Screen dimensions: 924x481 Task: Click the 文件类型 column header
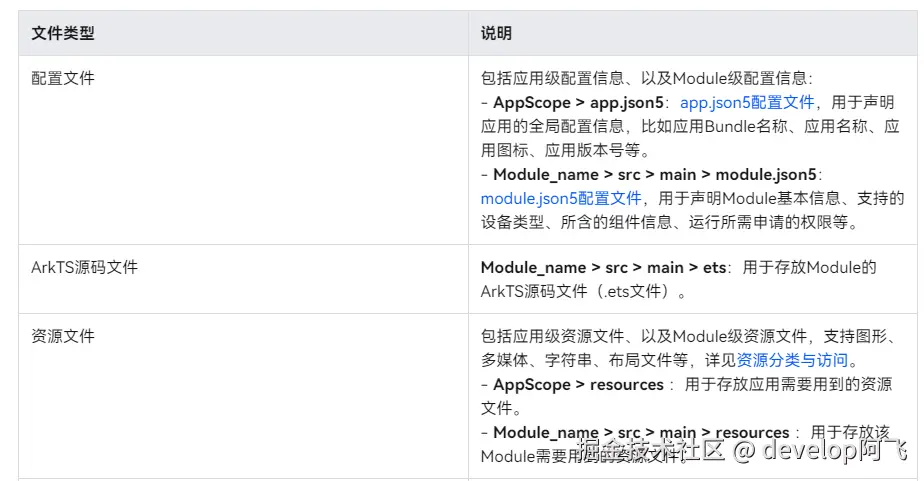63,33
